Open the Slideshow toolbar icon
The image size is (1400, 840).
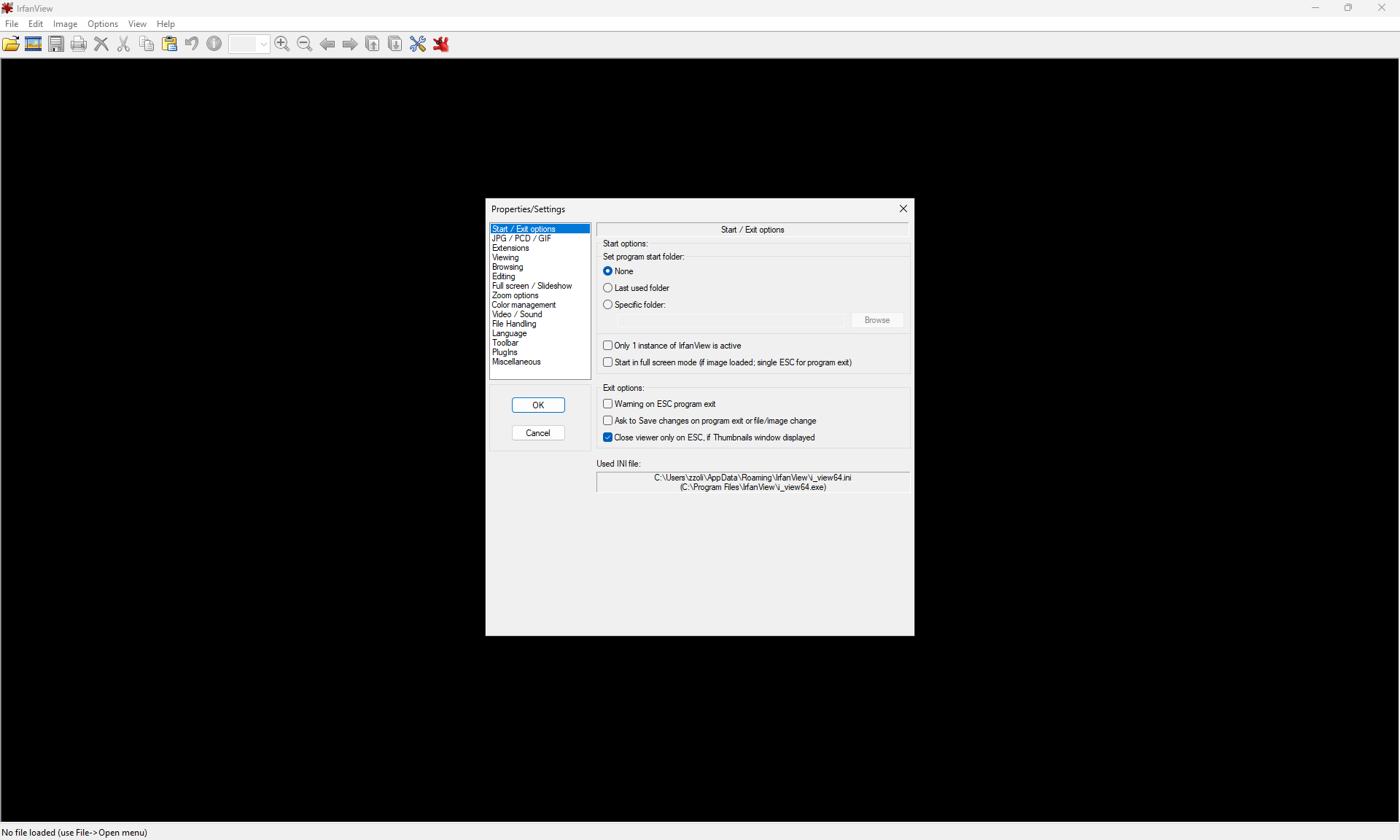click(34, 44)
